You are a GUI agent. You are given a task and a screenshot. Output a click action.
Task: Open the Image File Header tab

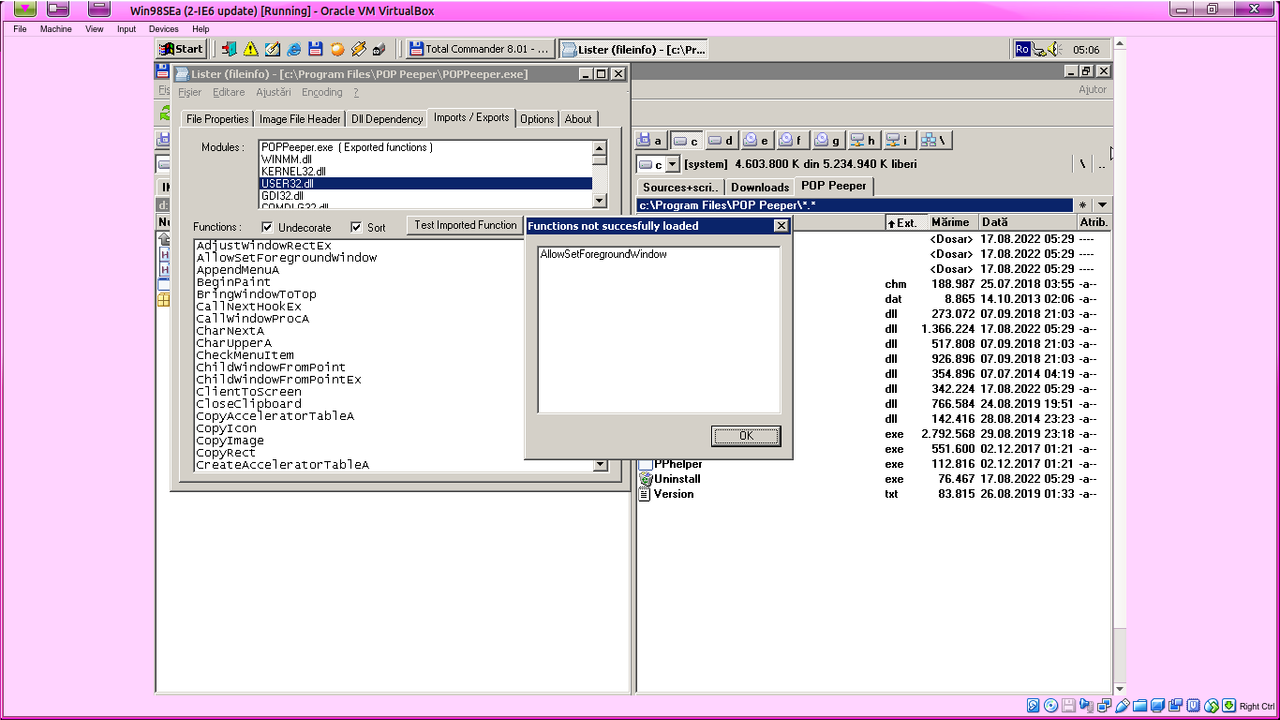click(299, 119)
